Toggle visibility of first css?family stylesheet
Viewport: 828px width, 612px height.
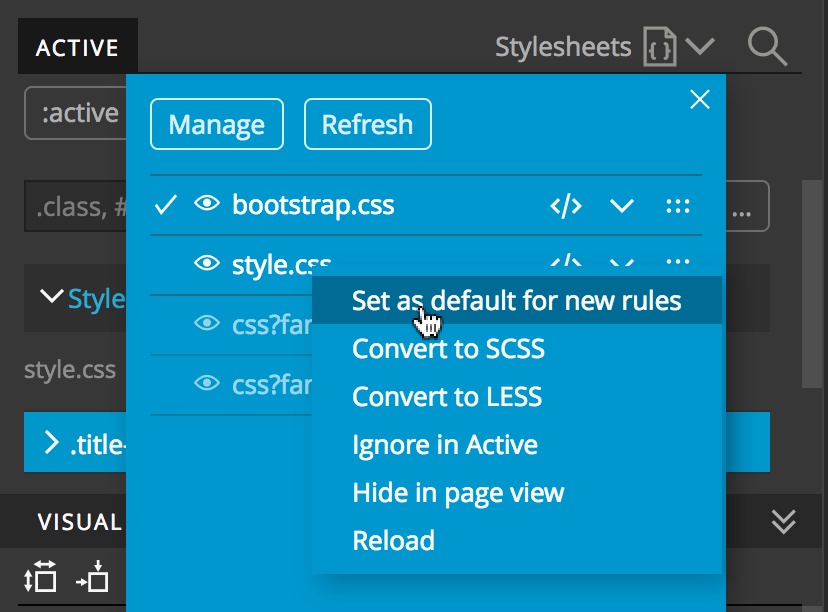click(207, 323)
